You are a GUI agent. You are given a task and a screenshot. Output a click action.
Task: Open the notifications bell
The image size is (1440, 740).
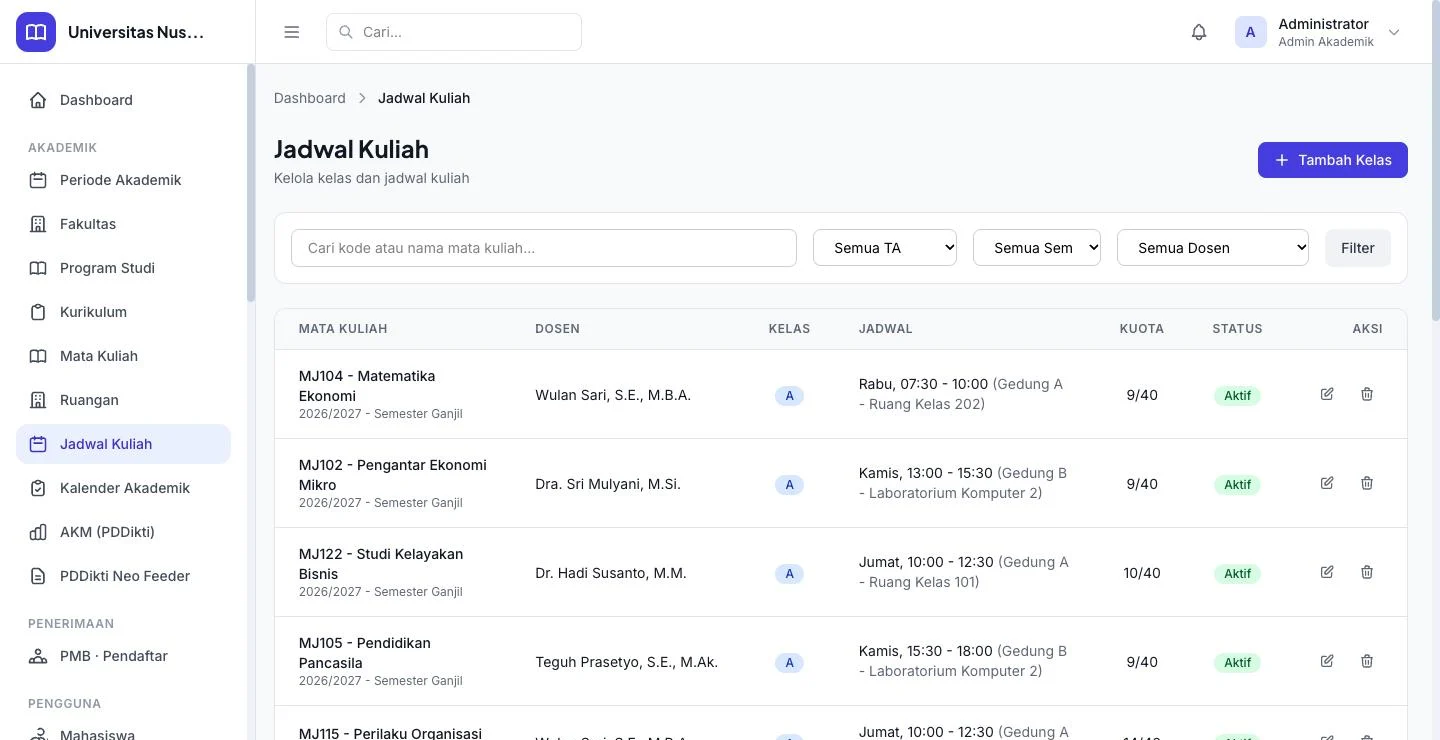coord(1199,32)
